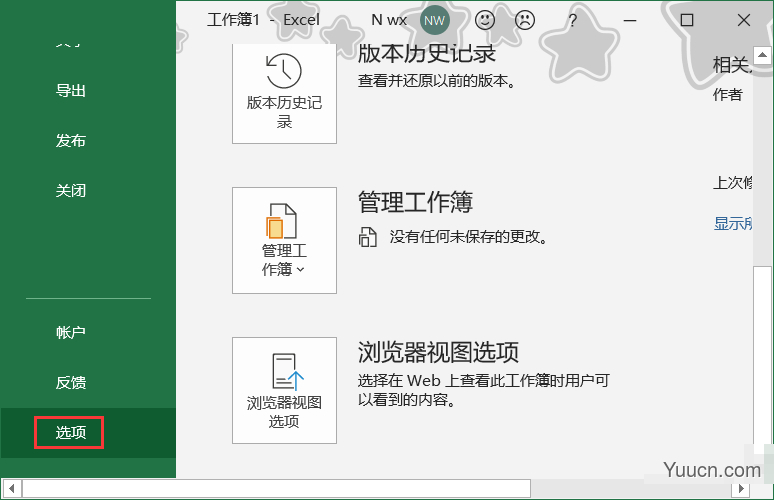Maximize the Excel window
This screenshot has height=500, width=774.
(x=687, y=20)
